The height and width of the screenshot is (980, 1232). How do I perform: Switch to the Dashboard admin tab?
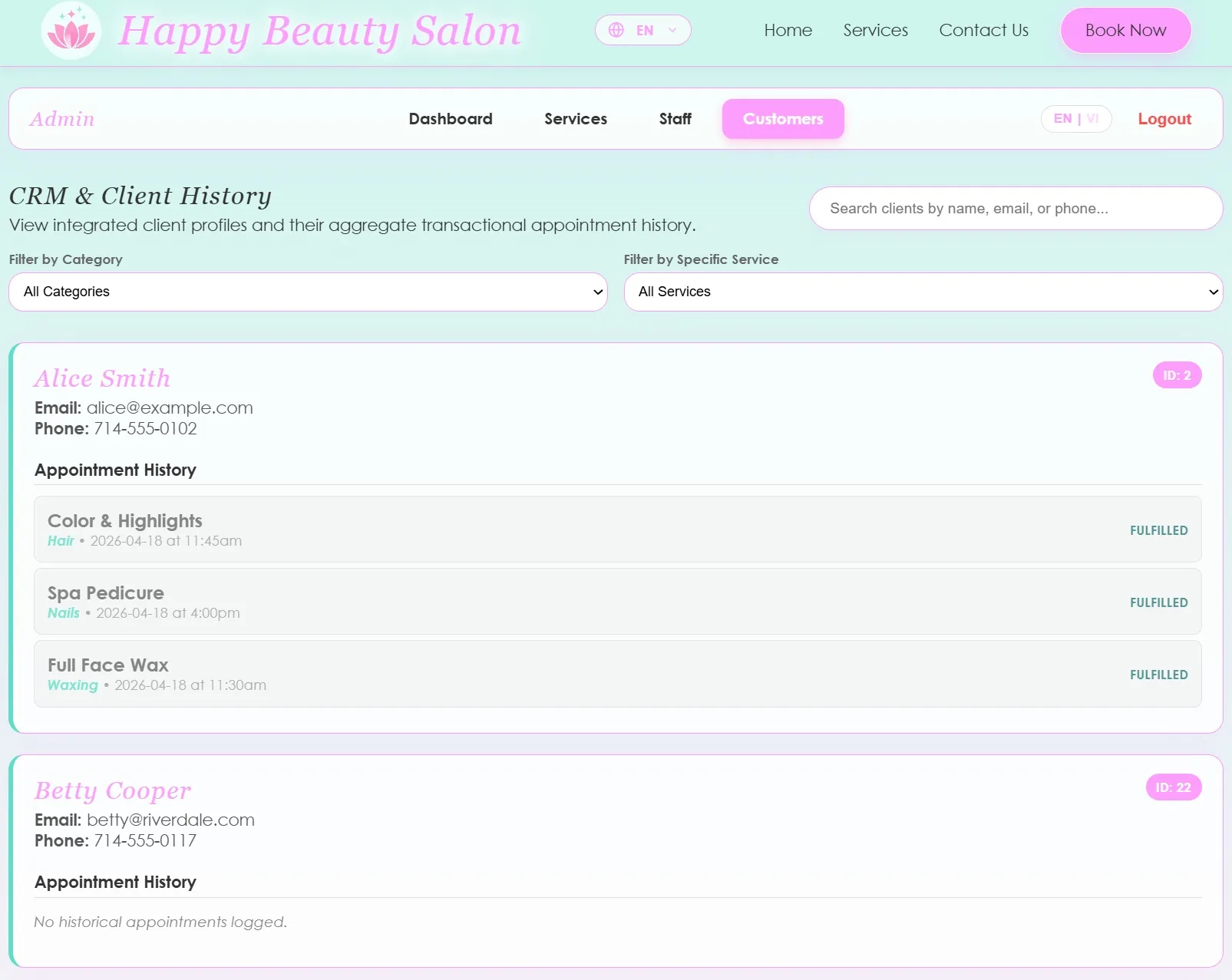click(x=451, y=119)
